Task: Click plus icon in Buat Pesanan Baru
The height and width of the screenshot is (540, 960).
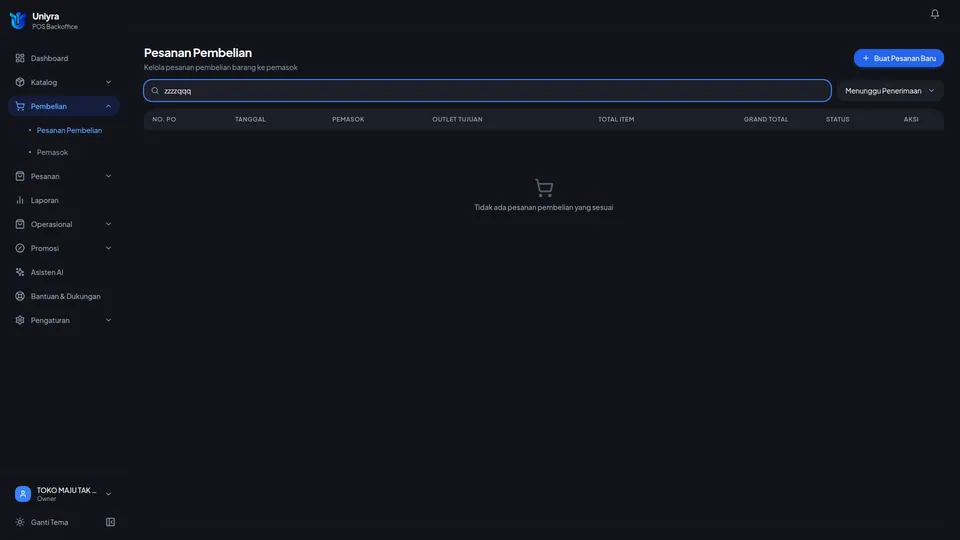Action: tap(866, 58)
